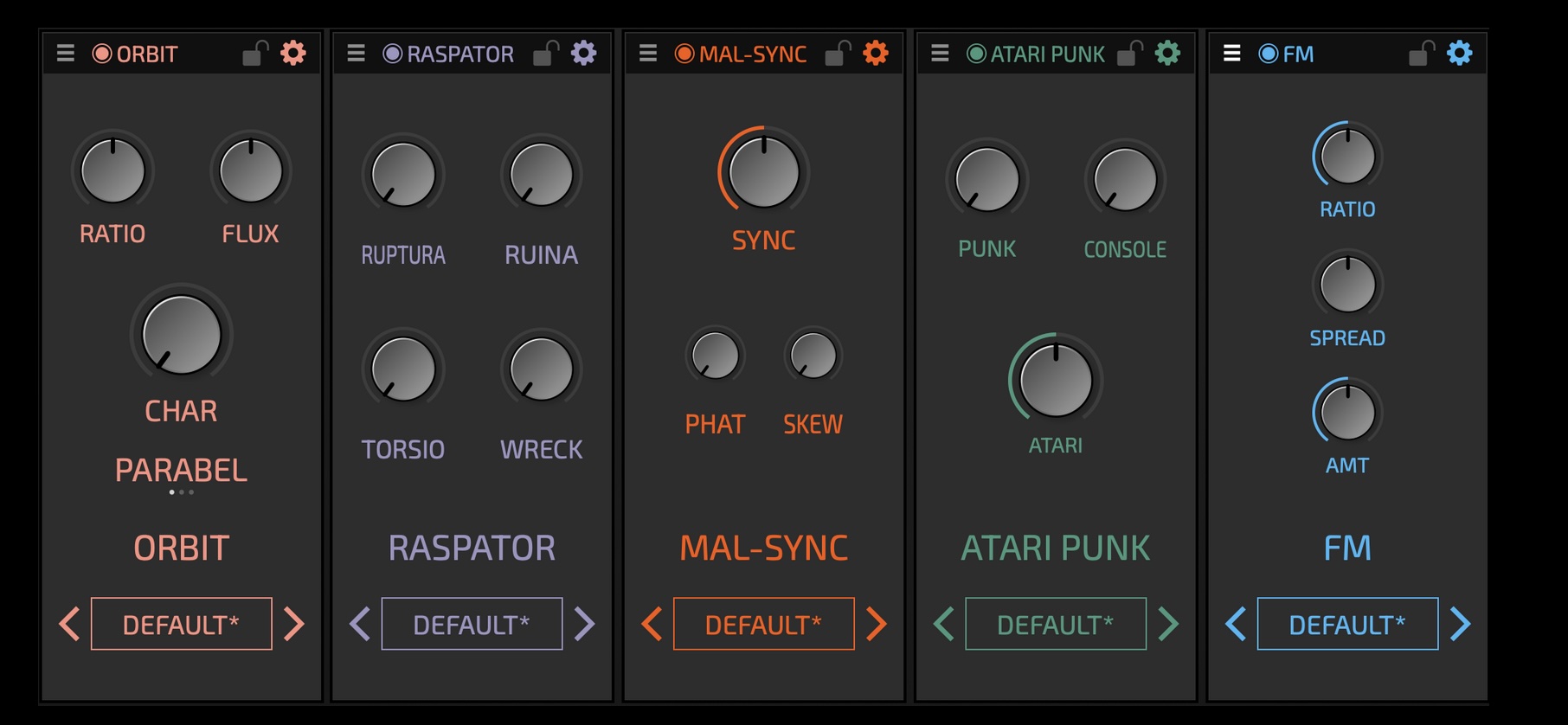Click the RASPATOR title in the header
This screenshot has height=725, width=1568.
460,55
